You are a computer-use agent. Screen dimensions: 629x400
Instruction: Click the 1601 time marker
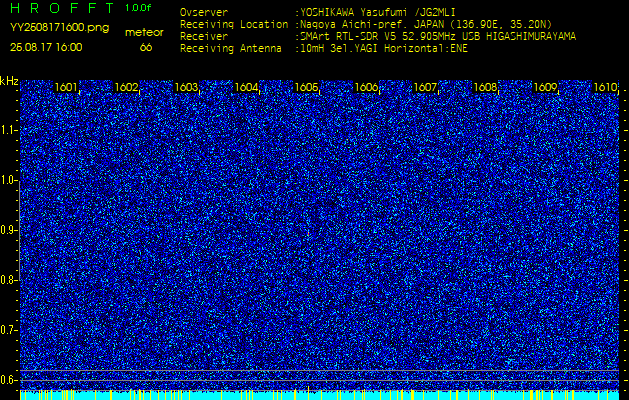click(66, 87)
